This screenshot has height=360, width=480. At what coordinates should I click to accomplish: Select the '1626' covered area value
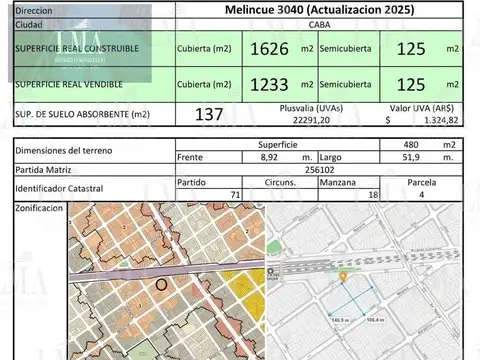[x=269, y=49]
